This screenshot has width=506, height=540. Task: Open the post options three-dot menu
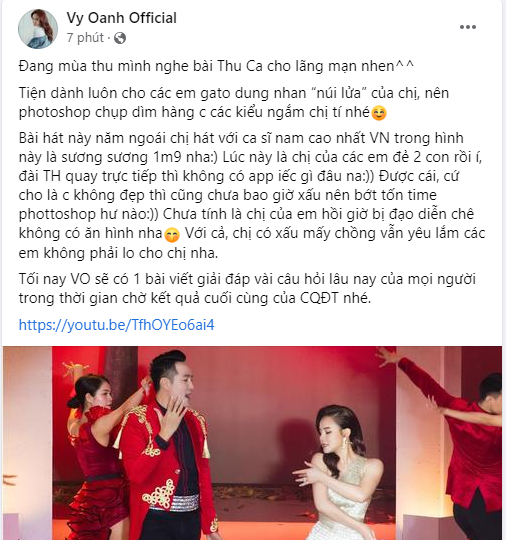(468, 27)
